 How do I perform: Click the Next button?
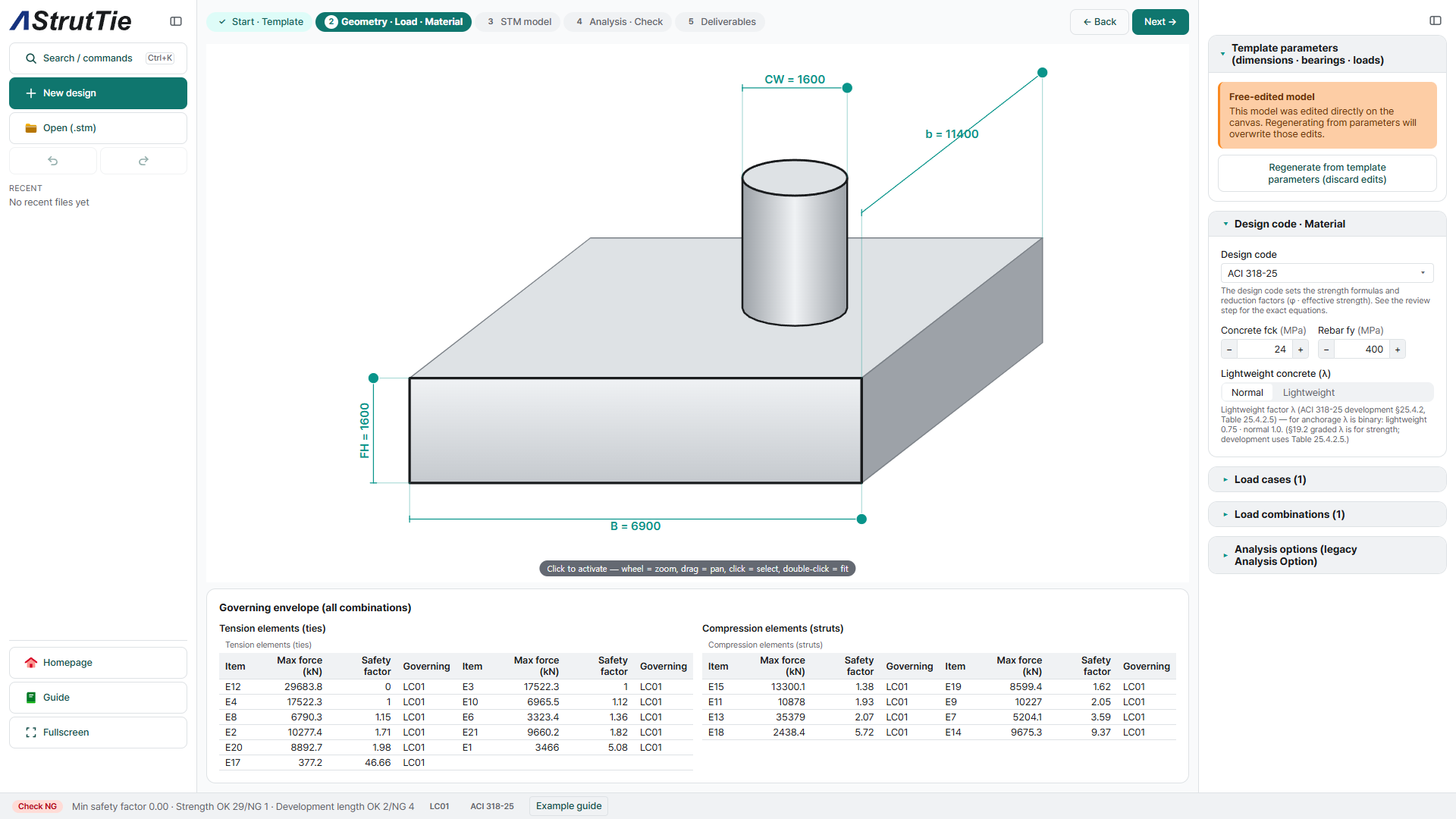[1160, 22]
